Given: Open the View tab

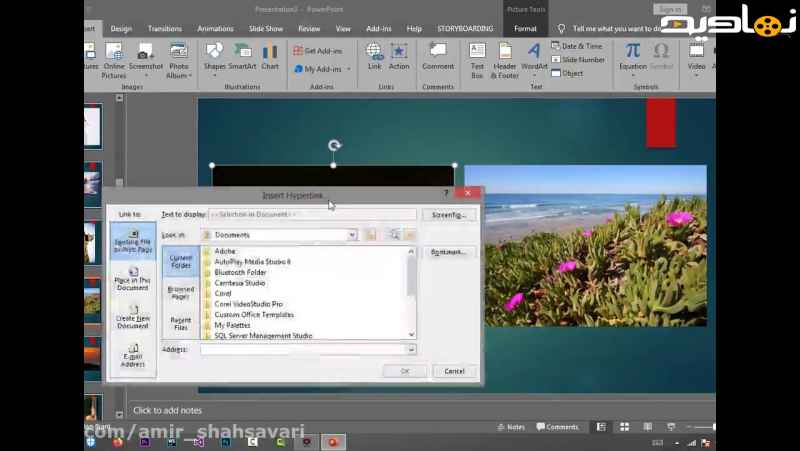Looking at the screenshot, I should pos(343,29).
